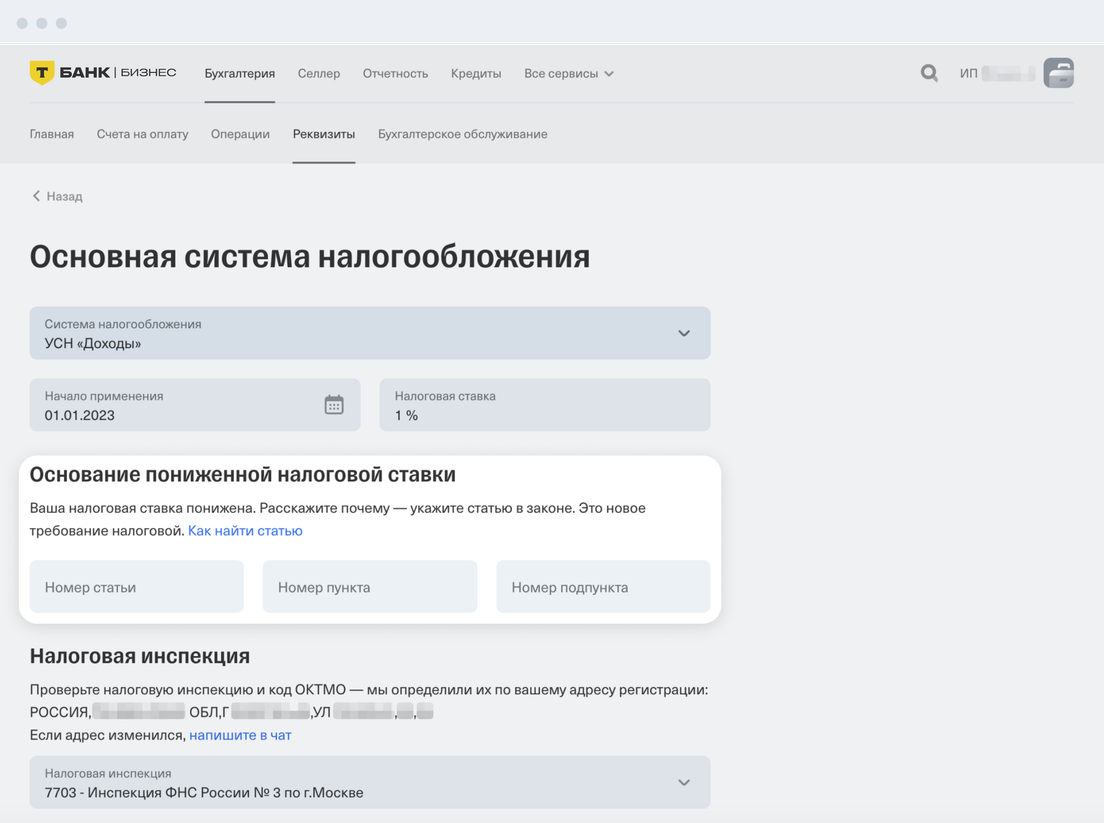Click the Основная система налогообложения heading
Viewport: 1104px width, 823px height.
310,256
